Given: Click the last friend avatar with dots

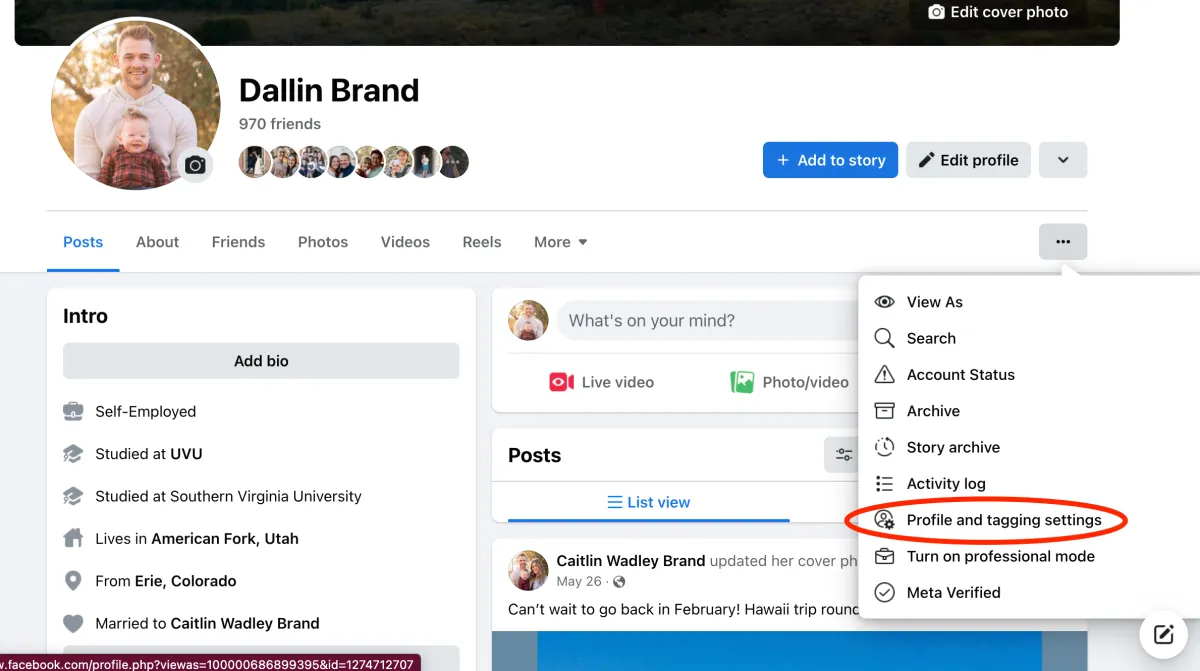Looking at the screenshot, I should 453,162.
